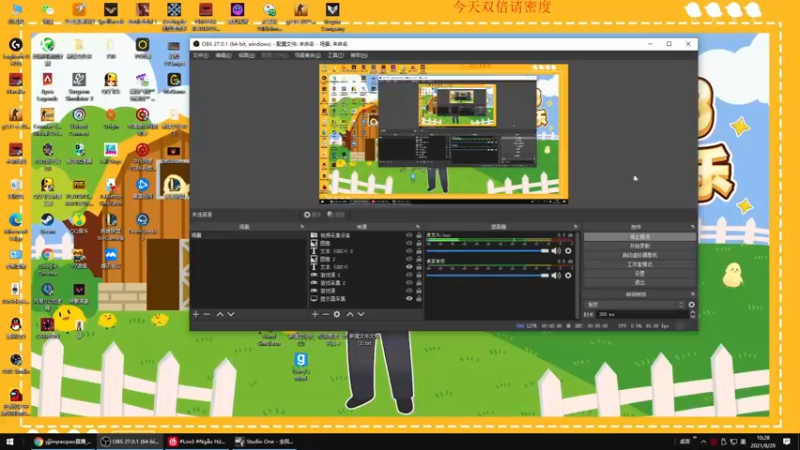
Task: Open the 视图 menu in OBS
Action: point(246,55)
